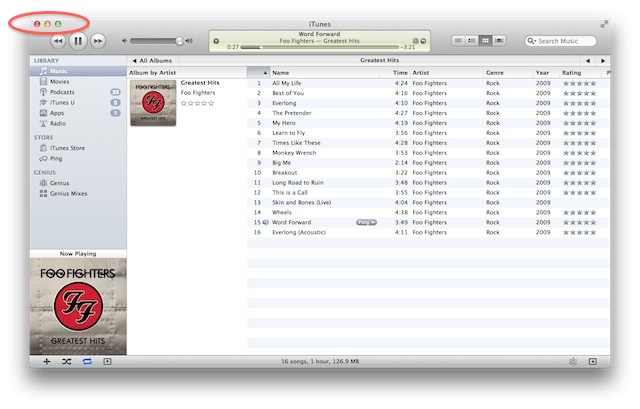640x409 pixels.
Task: Open the iTunes Store
Action: (x=78, y=148)
